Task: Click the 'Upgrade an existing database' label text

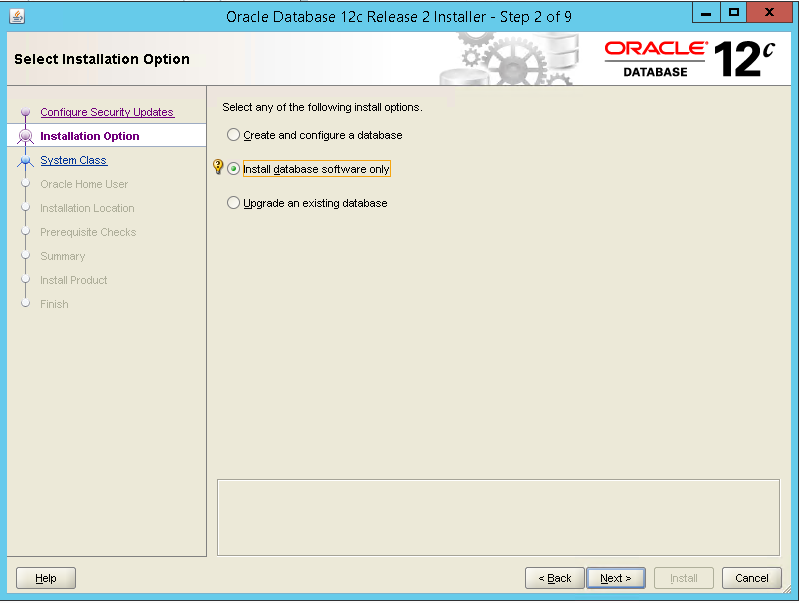Action: [x=315, y=203]
